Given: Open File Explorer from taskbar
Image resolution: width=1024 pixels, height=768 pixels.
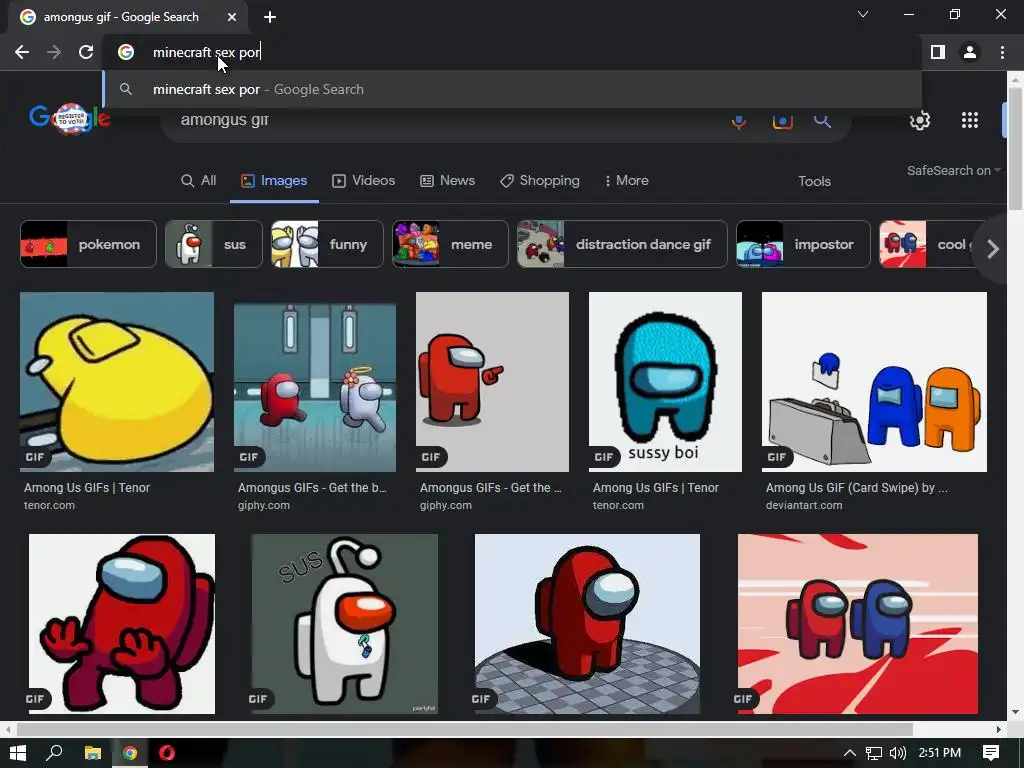Looking at the screenshot, I should [93, 753].
